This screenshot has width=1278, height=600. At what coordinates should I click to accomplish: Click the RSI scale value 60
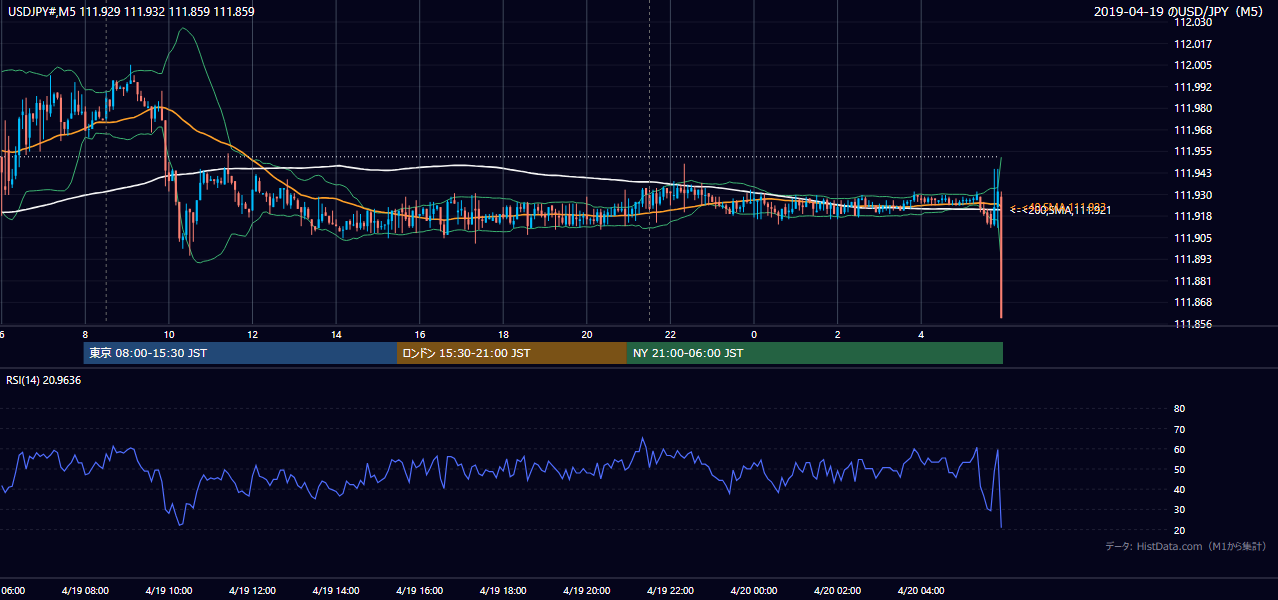tap(1179, 449)
